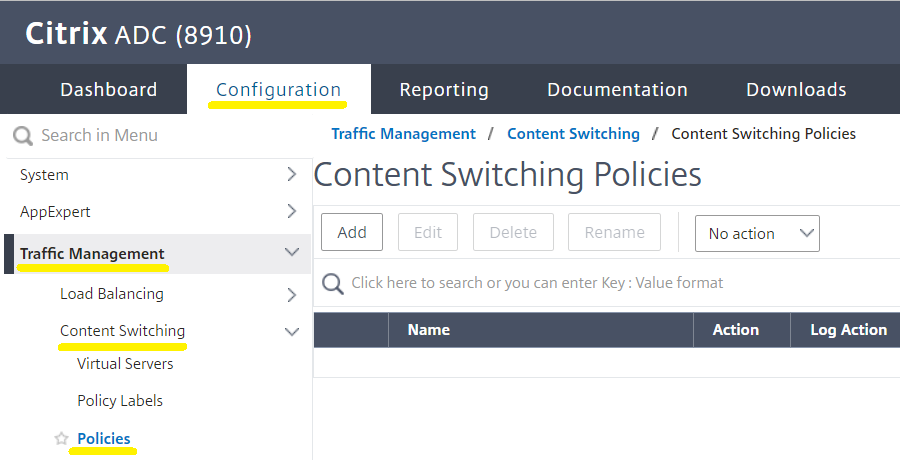Click the magnifier icon in Search in Menu
The width and height of the screenshot is (900, 460).
pos(23,136)
